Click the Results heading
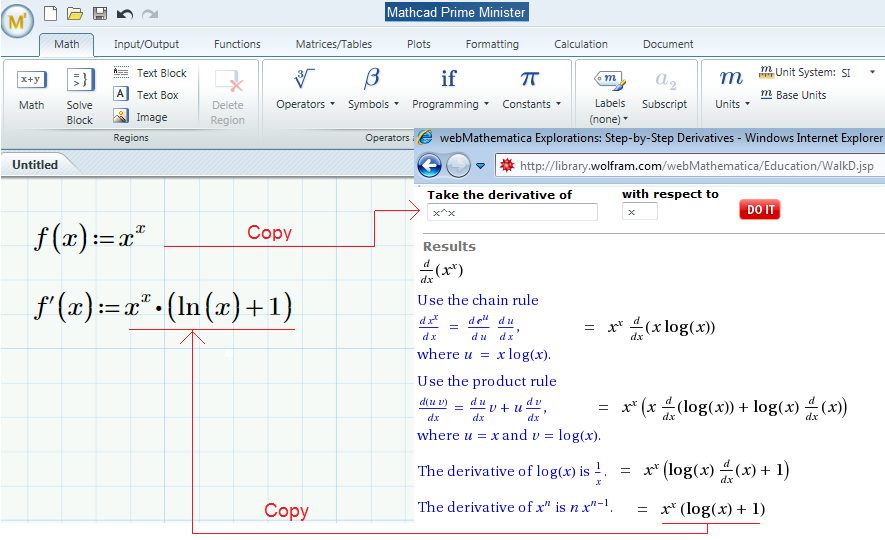The image size is (885, 540). tap(449, 247)
